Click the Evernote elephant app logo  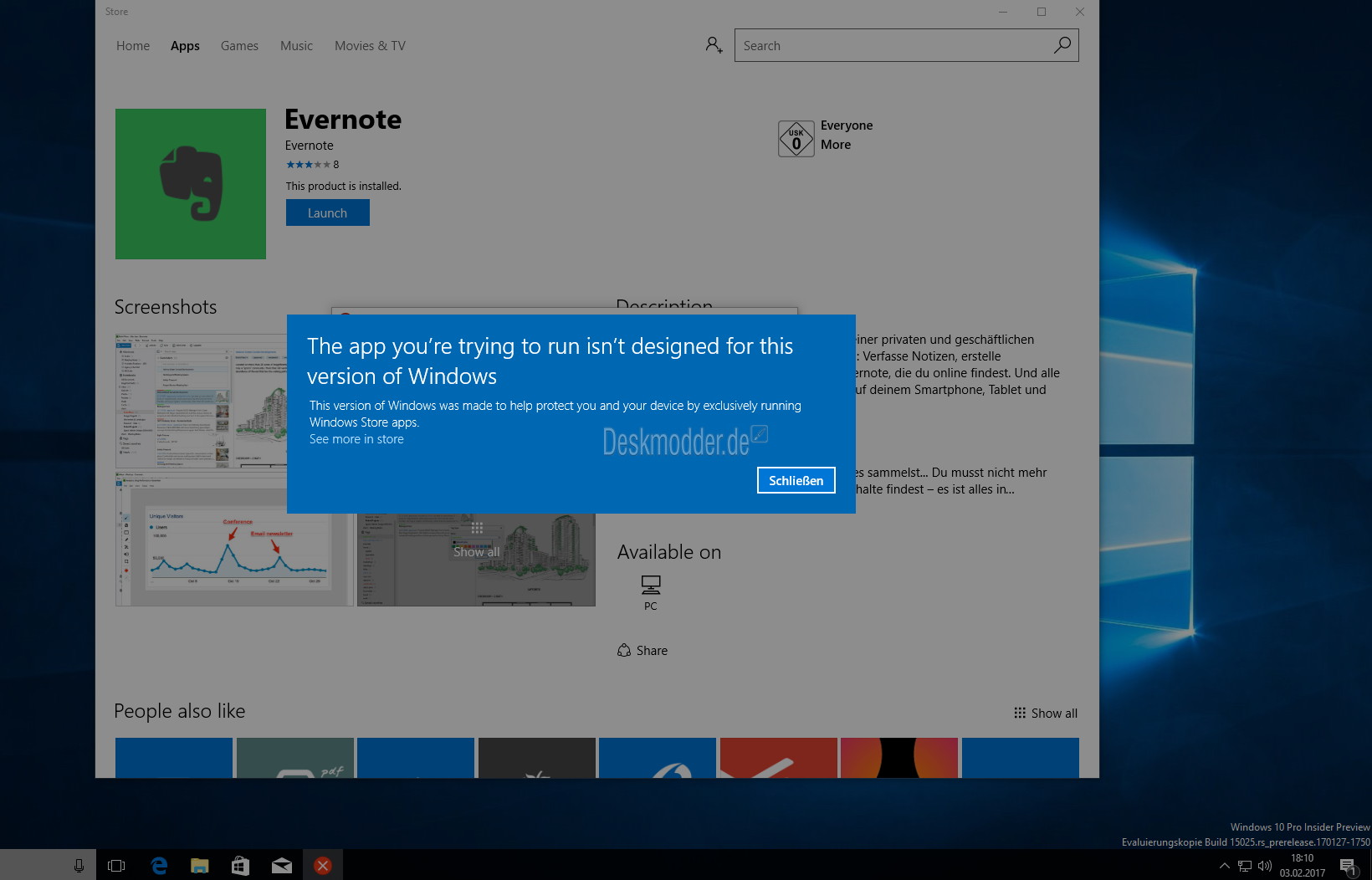191,183
